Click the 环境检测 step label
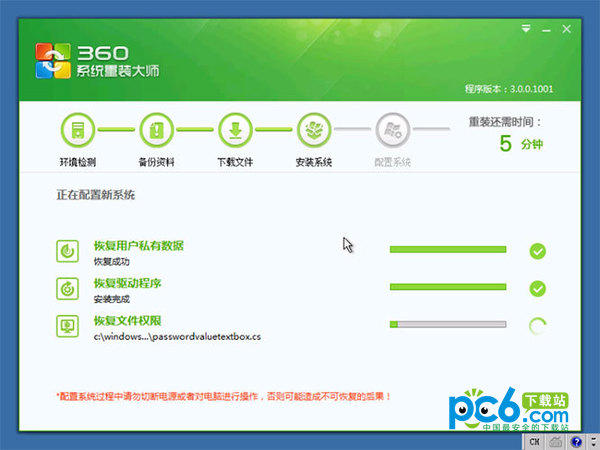The image size is (600, 450). point(78,162)
